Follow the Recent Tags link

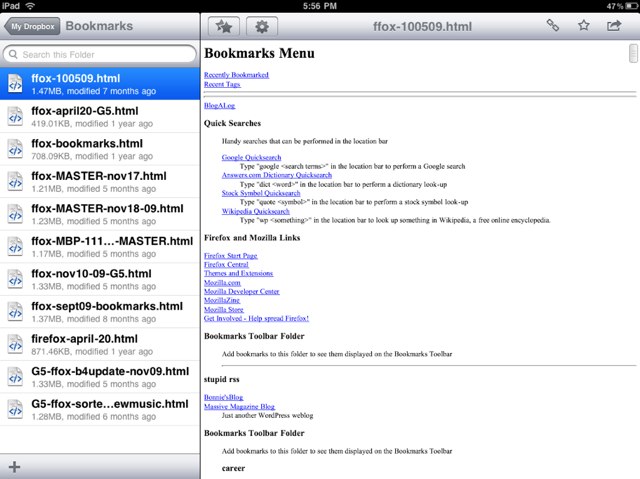click(x=222, y=84)
